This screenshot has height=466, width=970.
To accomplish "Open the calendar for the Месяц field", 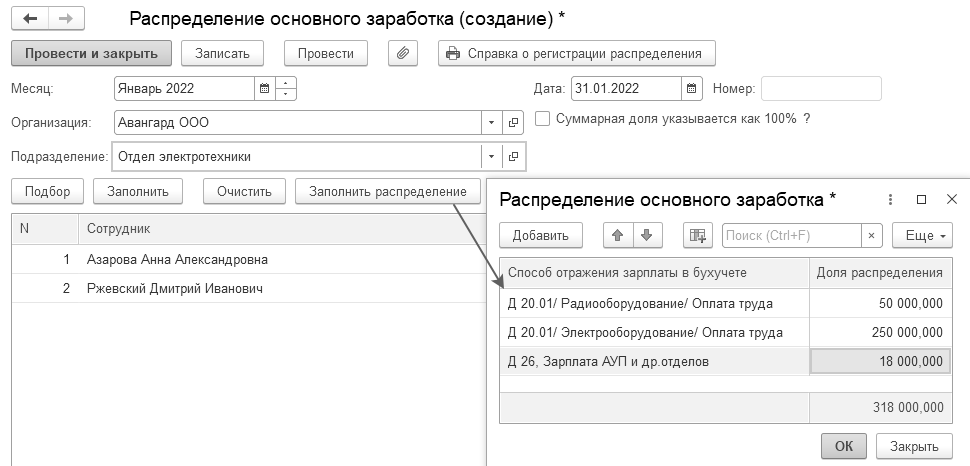I will coord(264,88).
